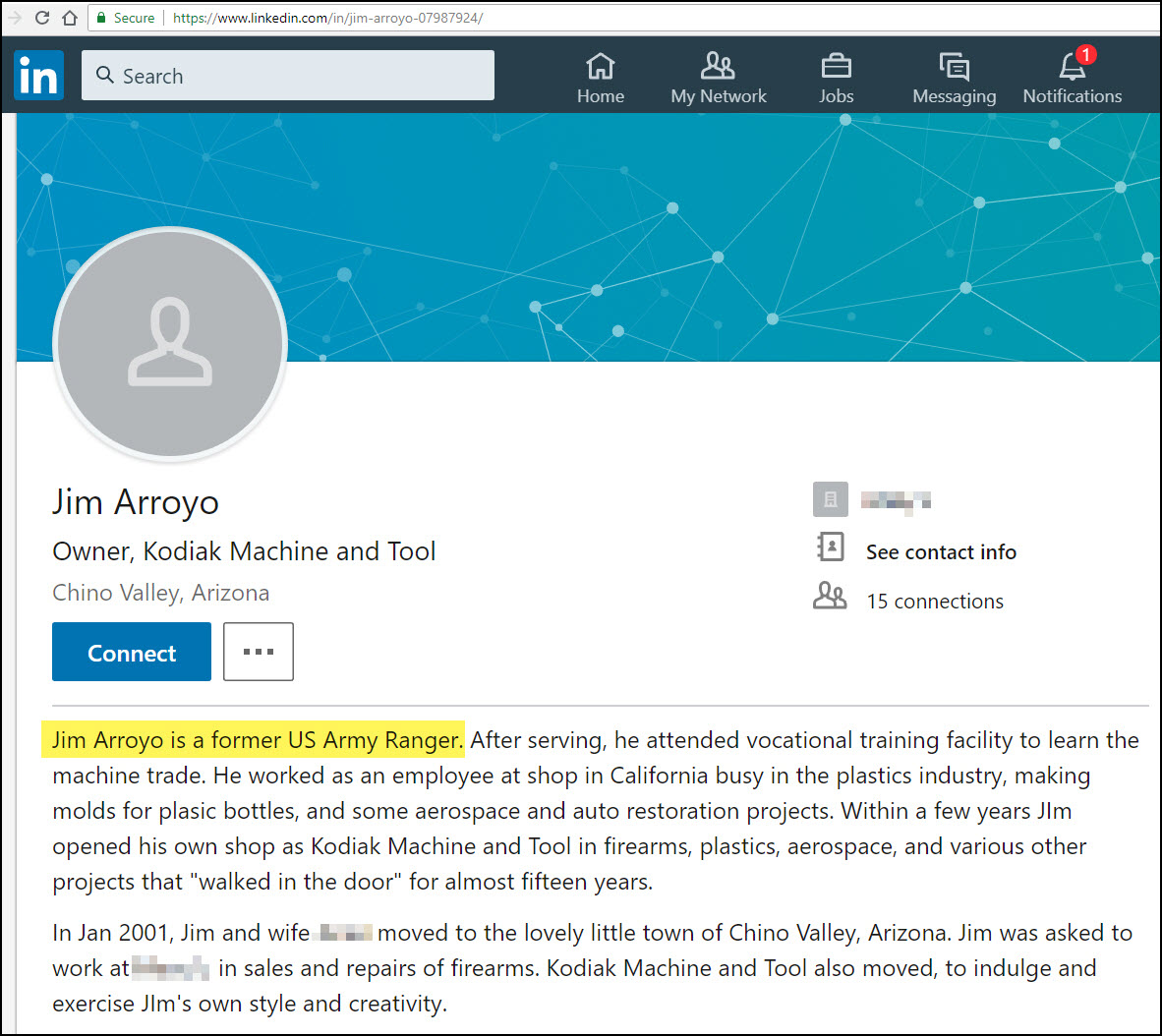1162x1036 pixels.
Task: Click the company building icon
Action: pos(831,499)
